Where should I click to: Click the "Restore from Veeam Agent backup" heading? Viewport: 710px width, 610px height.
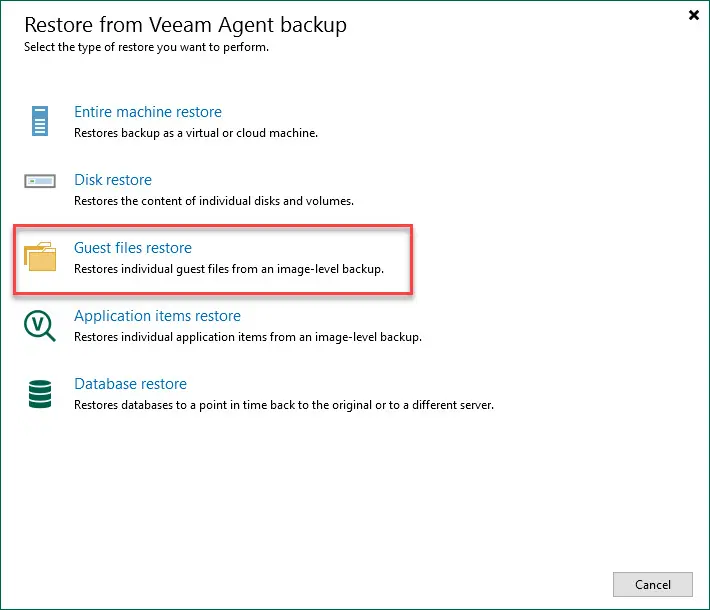coord(185,23)
